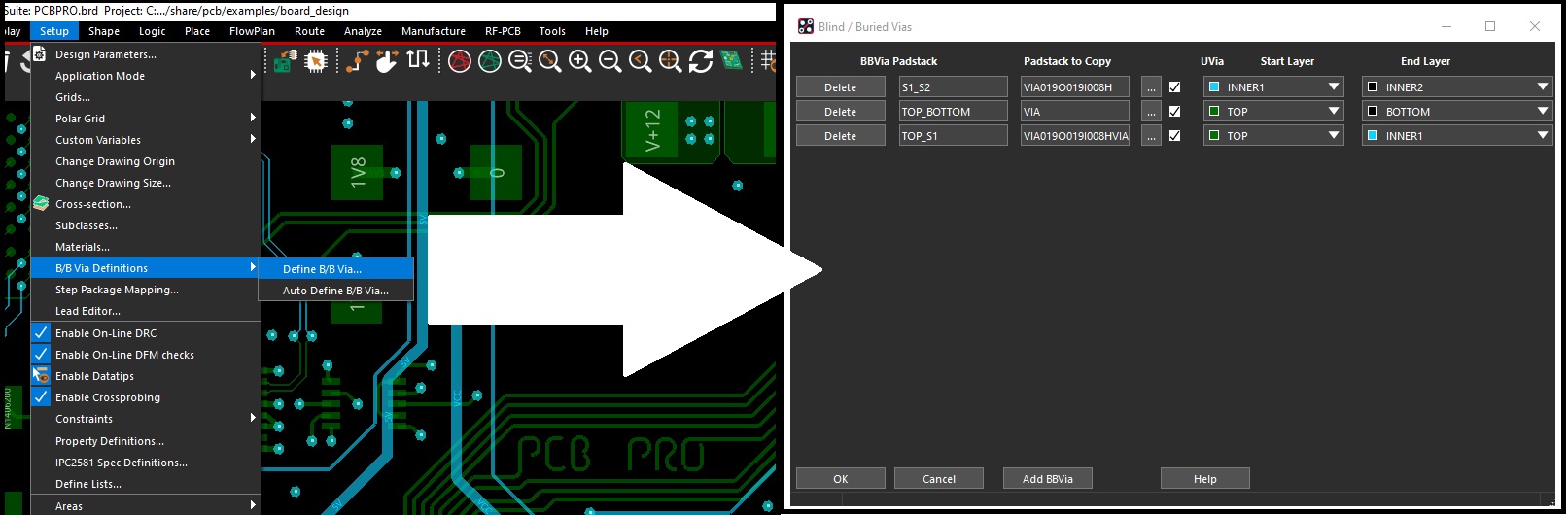Select the orange add-connect routing icon
This screenshot has width=1568, height=515.
[357, 61]
